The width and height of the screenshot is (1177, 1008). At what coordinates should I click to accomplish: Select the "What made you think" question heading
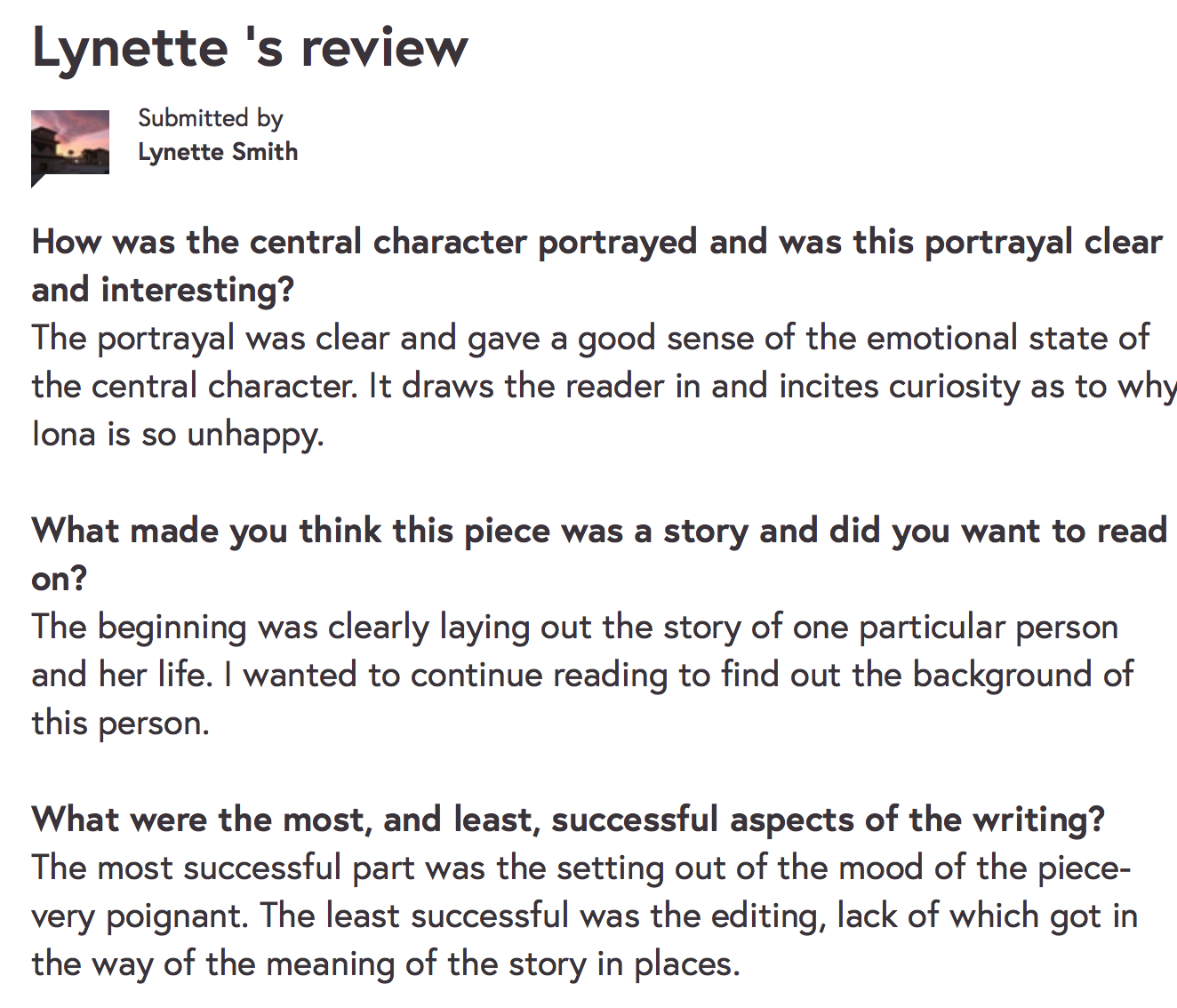pyautogui.click(x=598, y=555)
